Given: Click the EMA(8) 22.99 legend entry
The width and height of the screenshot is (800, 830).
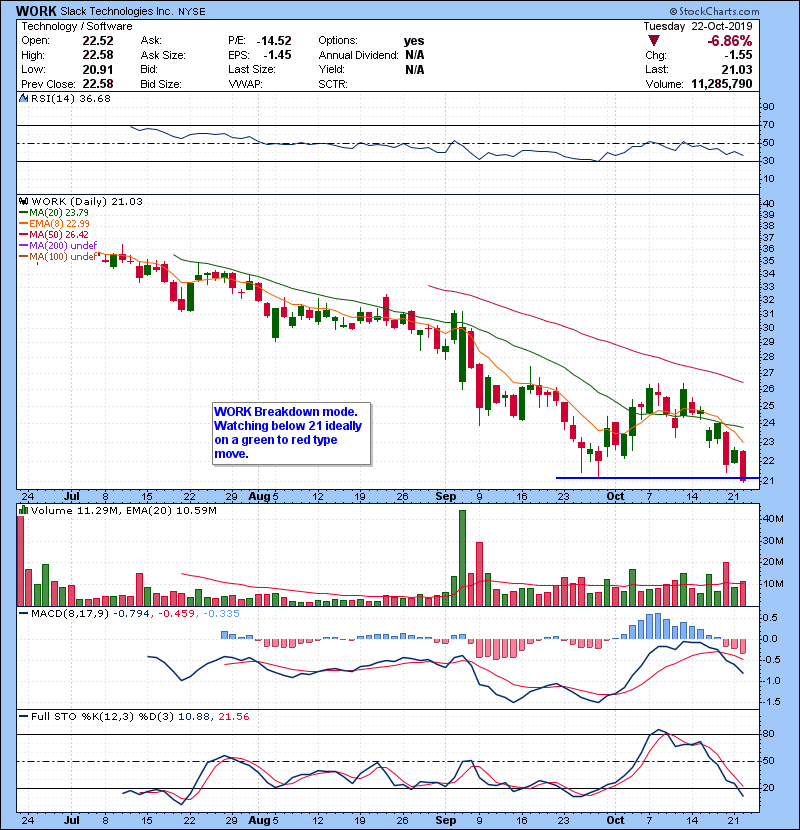Looking at the screenshot, I should 54,223.
